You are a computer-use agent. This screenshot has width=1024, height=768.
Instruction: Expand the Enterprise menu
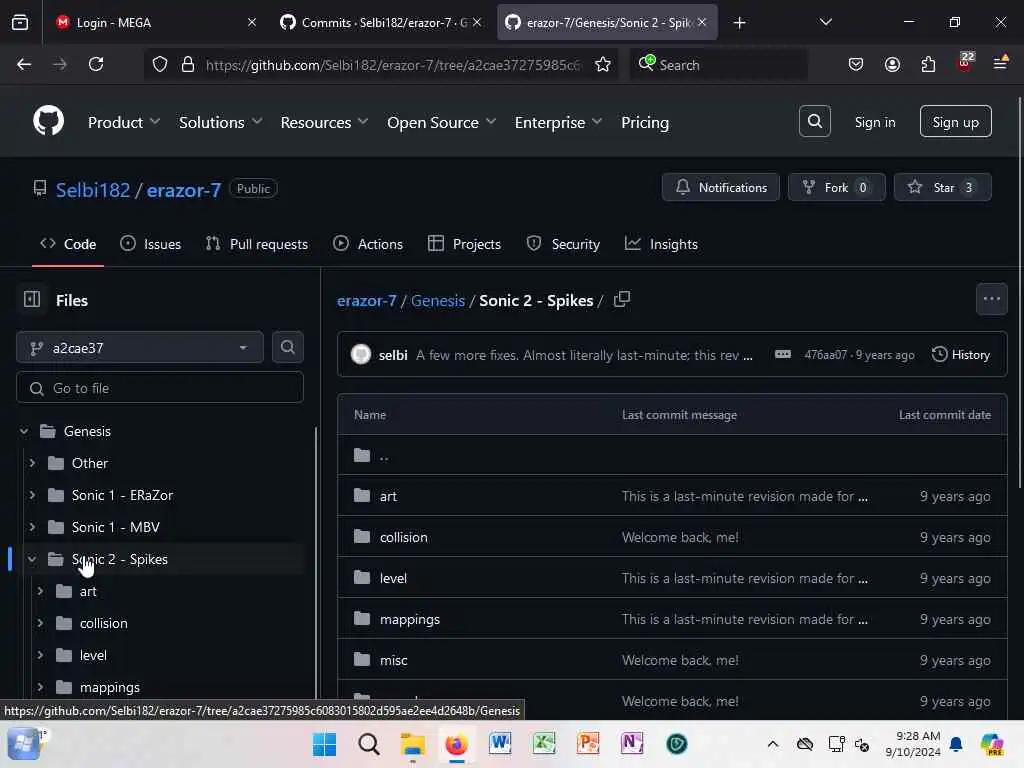point(558,122)
